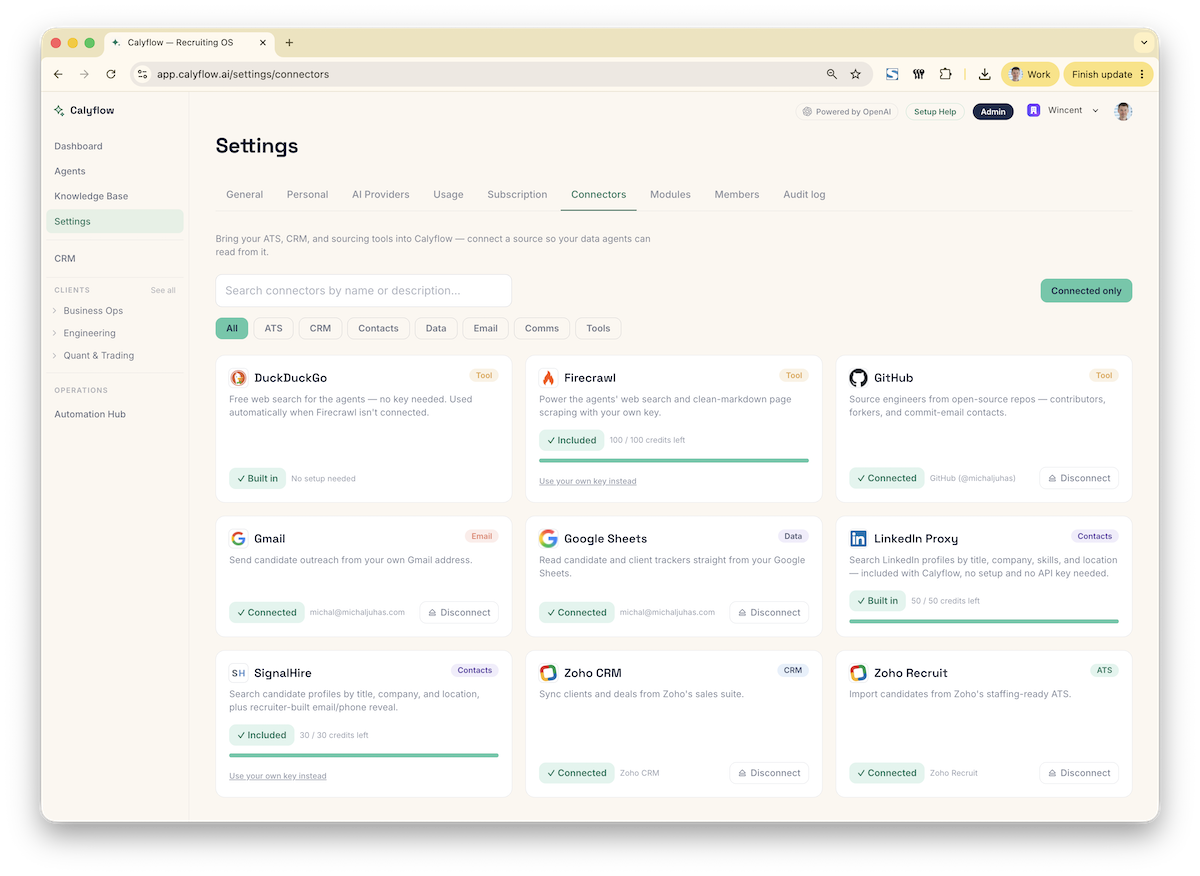Disconnect the Zoho CRM connector

coord(769,773)
